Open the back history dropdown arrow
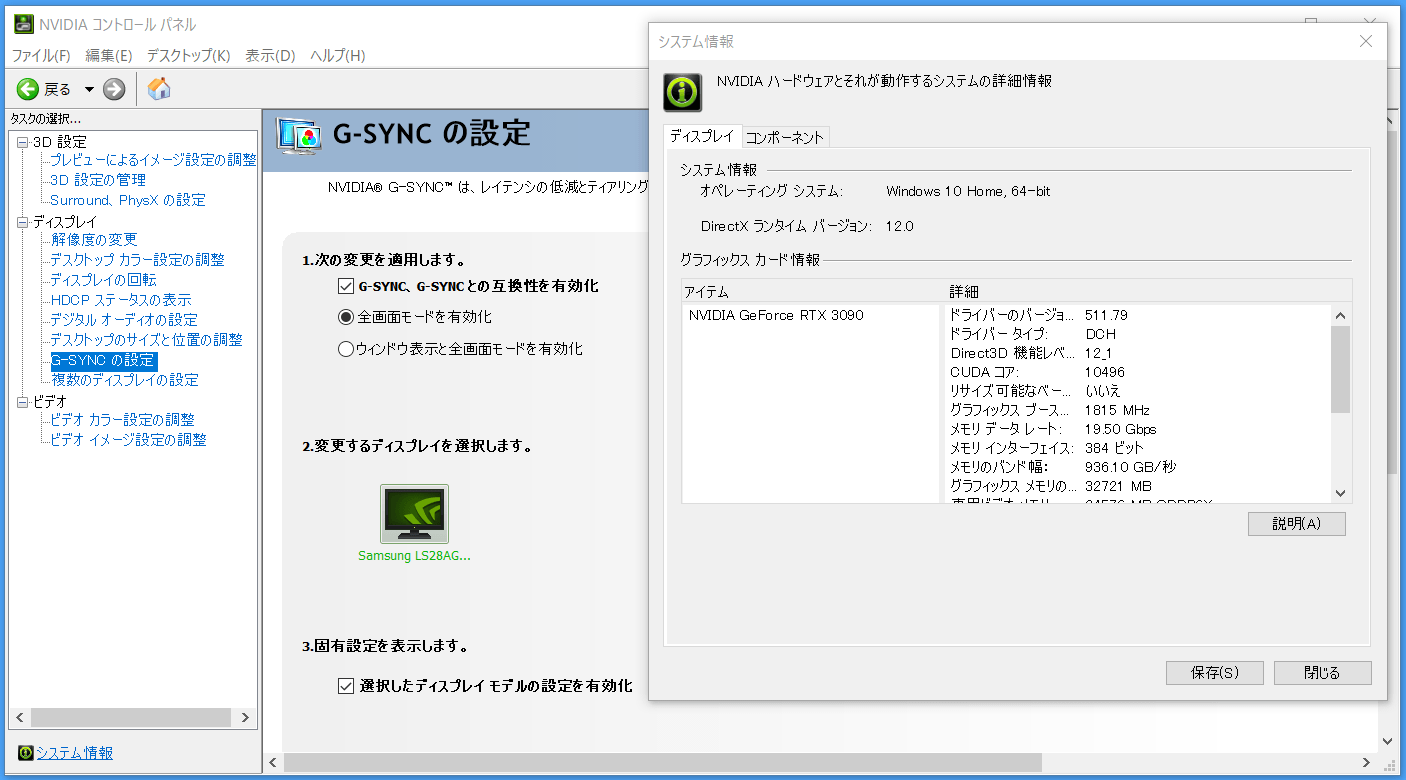The width and height of the screenshot is (1406, 780). click(89, 89)
